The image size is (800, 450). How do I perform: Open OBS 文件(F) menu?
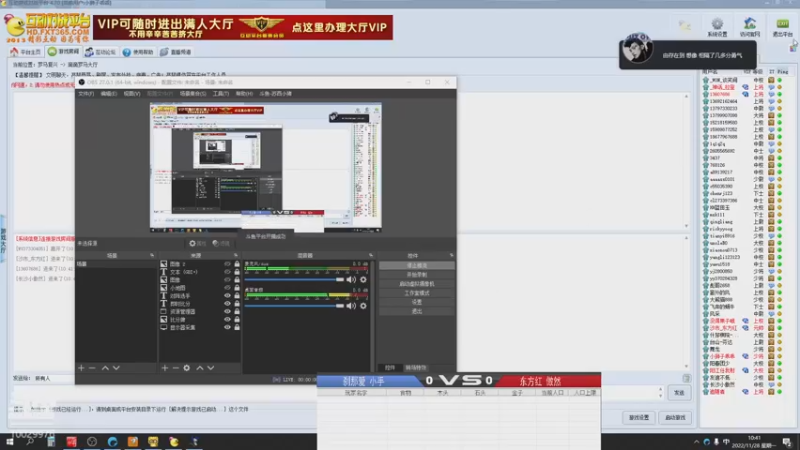tap(86, 94)
